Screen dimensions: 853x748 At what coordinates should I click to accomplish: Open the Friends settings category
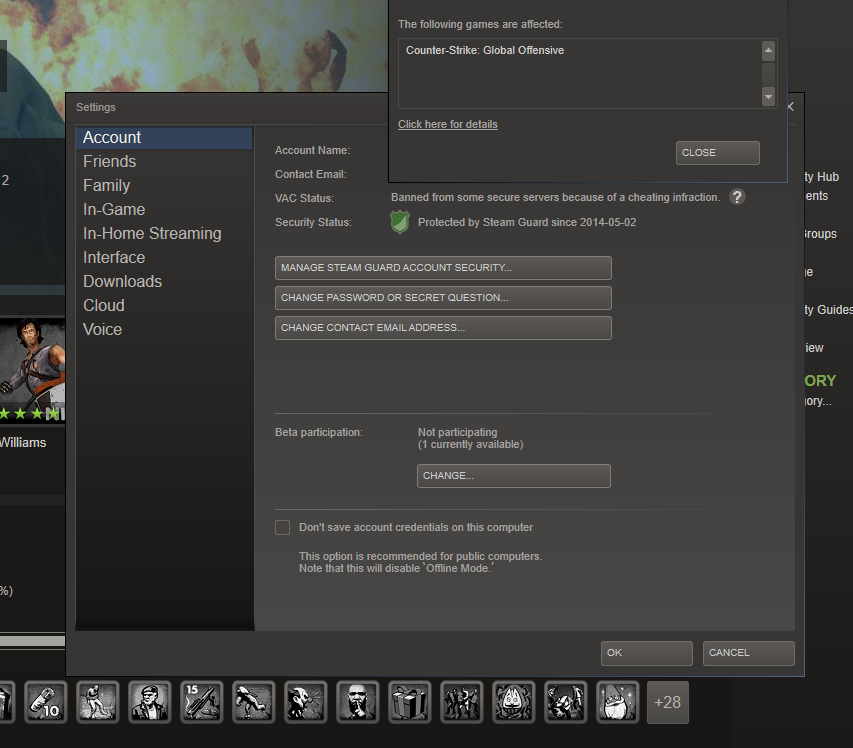pos(164,162)
